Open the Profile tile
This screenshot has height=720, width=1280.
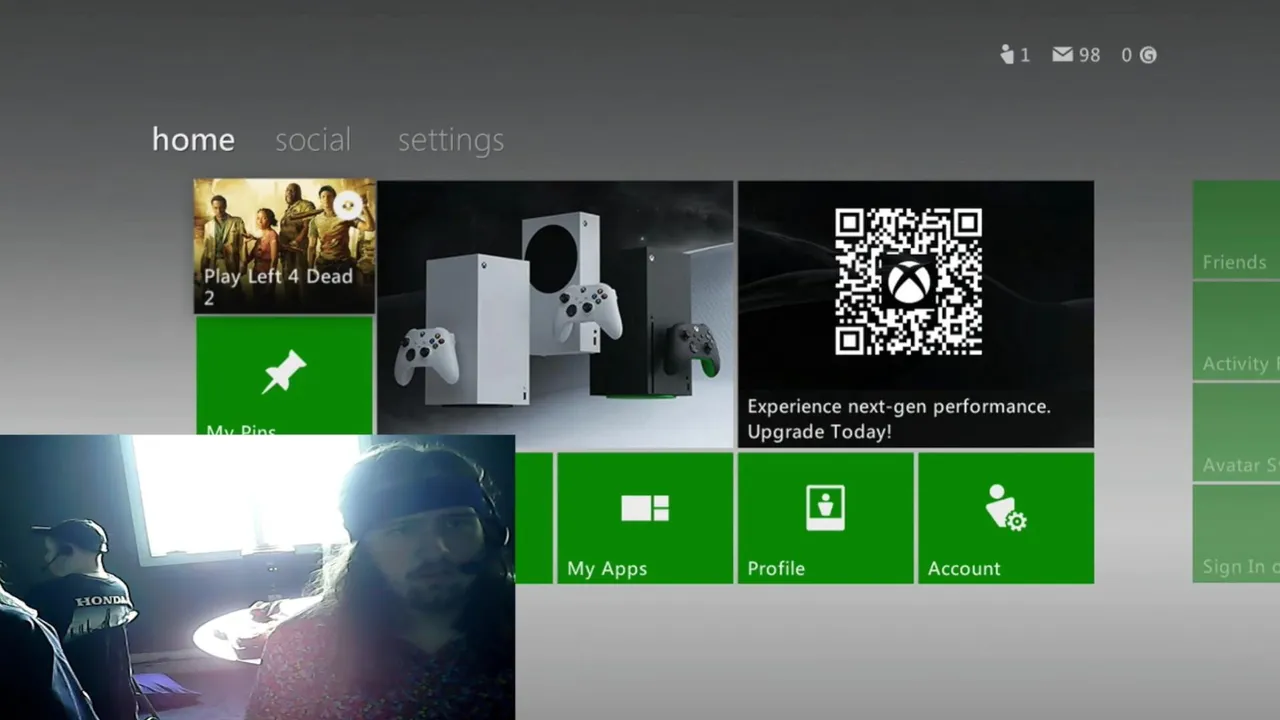tap(825, 518)
